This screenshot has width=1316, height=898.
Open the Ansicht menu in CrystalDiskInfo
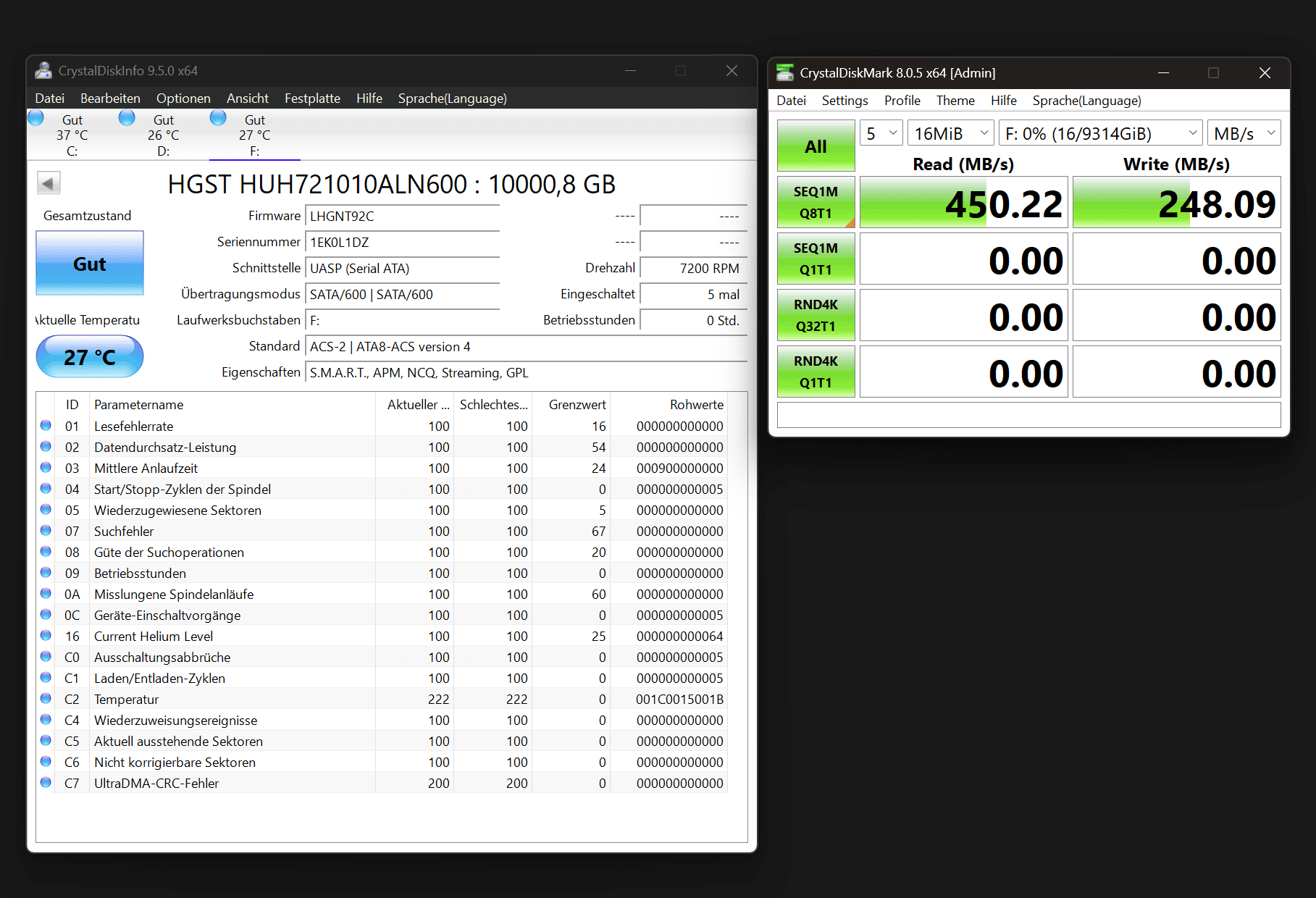[248, 98]
